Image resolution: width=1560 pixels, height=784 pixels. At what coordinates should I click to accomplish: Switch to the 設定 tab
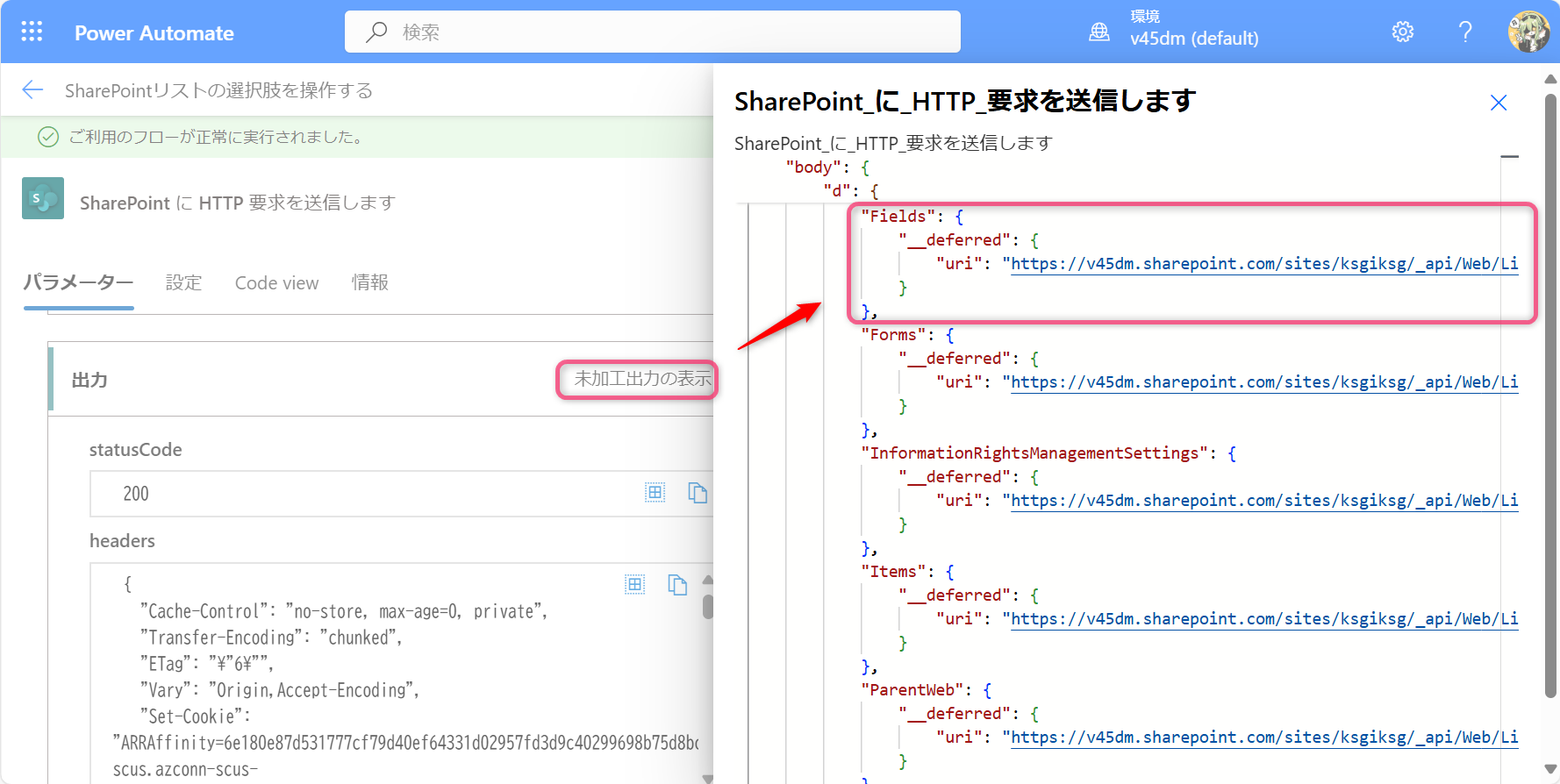184,282
